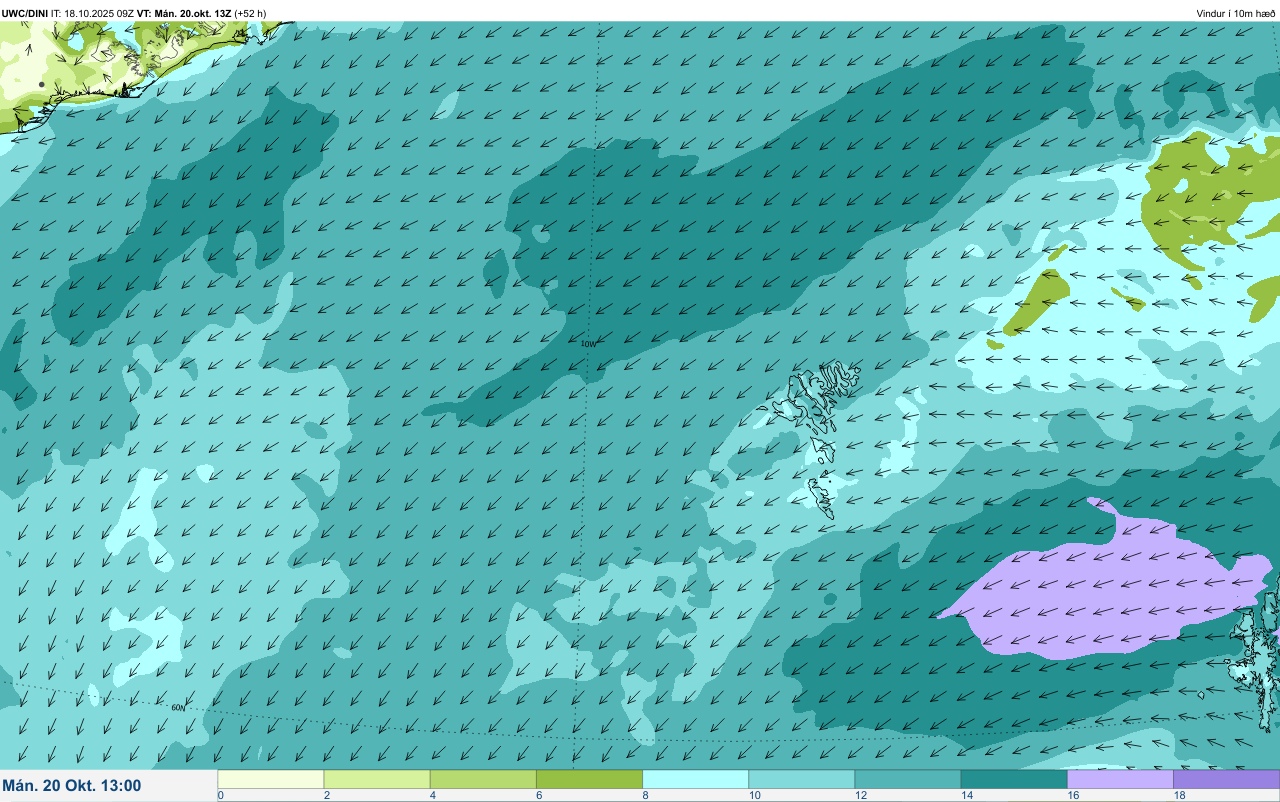
Task: Click the '60N' latitude label on map
Action: tap(178, 708)
